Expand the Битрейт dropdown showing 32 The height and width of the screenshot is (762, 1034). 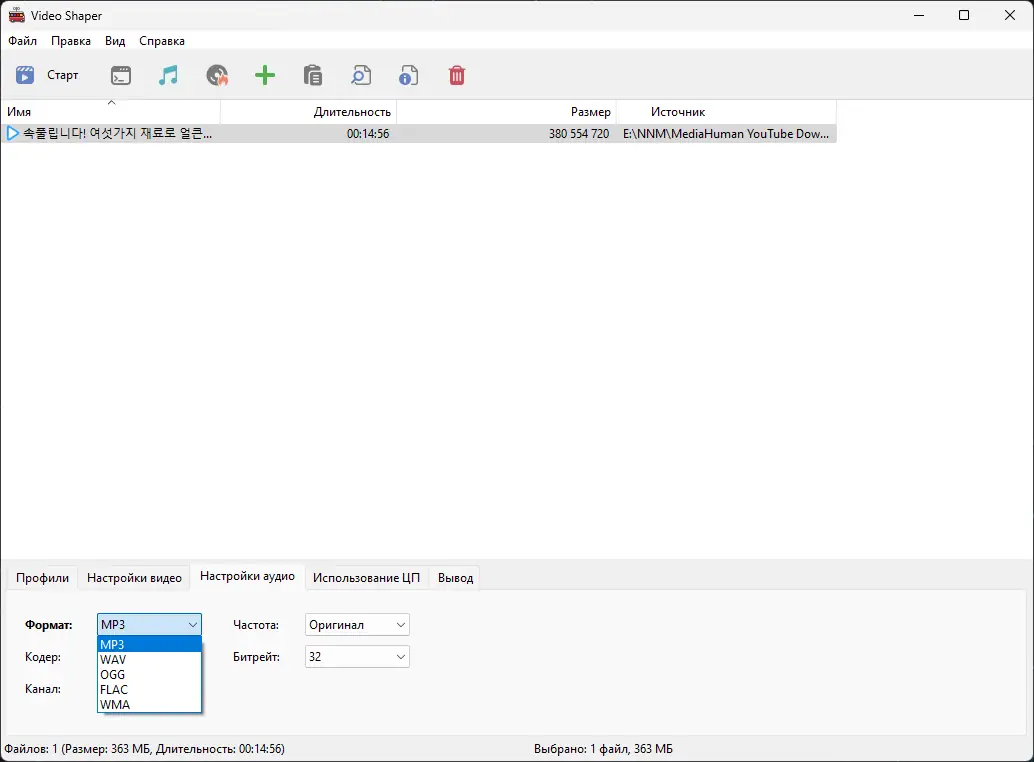click(357, 657)
